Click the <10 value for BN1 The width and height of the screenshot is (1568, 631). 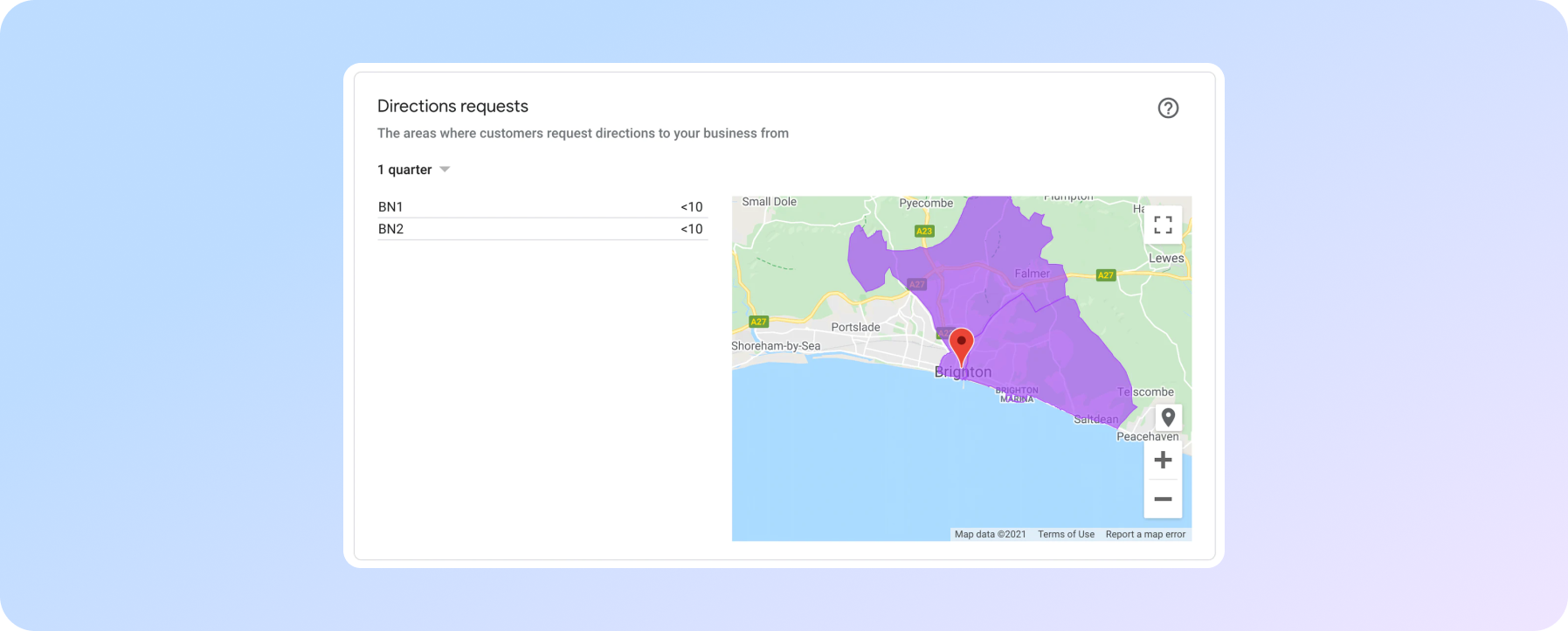coord(691,207)
